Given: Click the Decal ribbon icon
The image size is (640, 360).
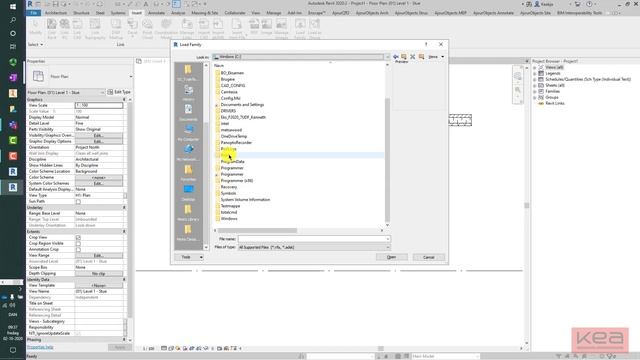Looking at the screenshot, I should tap(132, 27).
